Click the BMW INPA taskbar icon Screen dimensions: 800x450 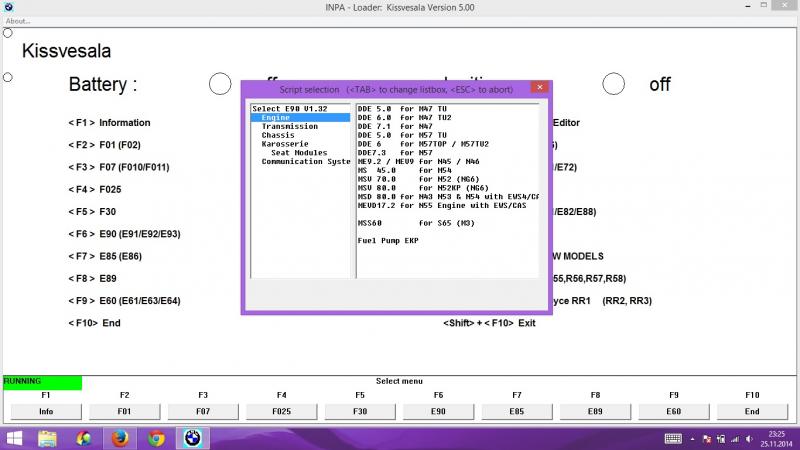click(x=192, y=438)
